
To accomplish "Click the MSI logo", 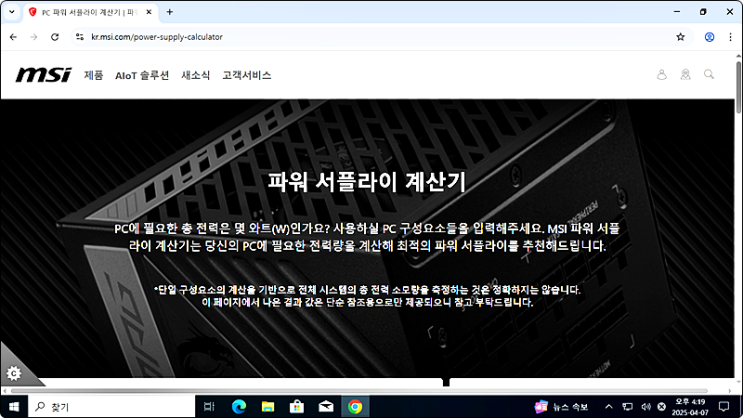I will tap(44, 75).
